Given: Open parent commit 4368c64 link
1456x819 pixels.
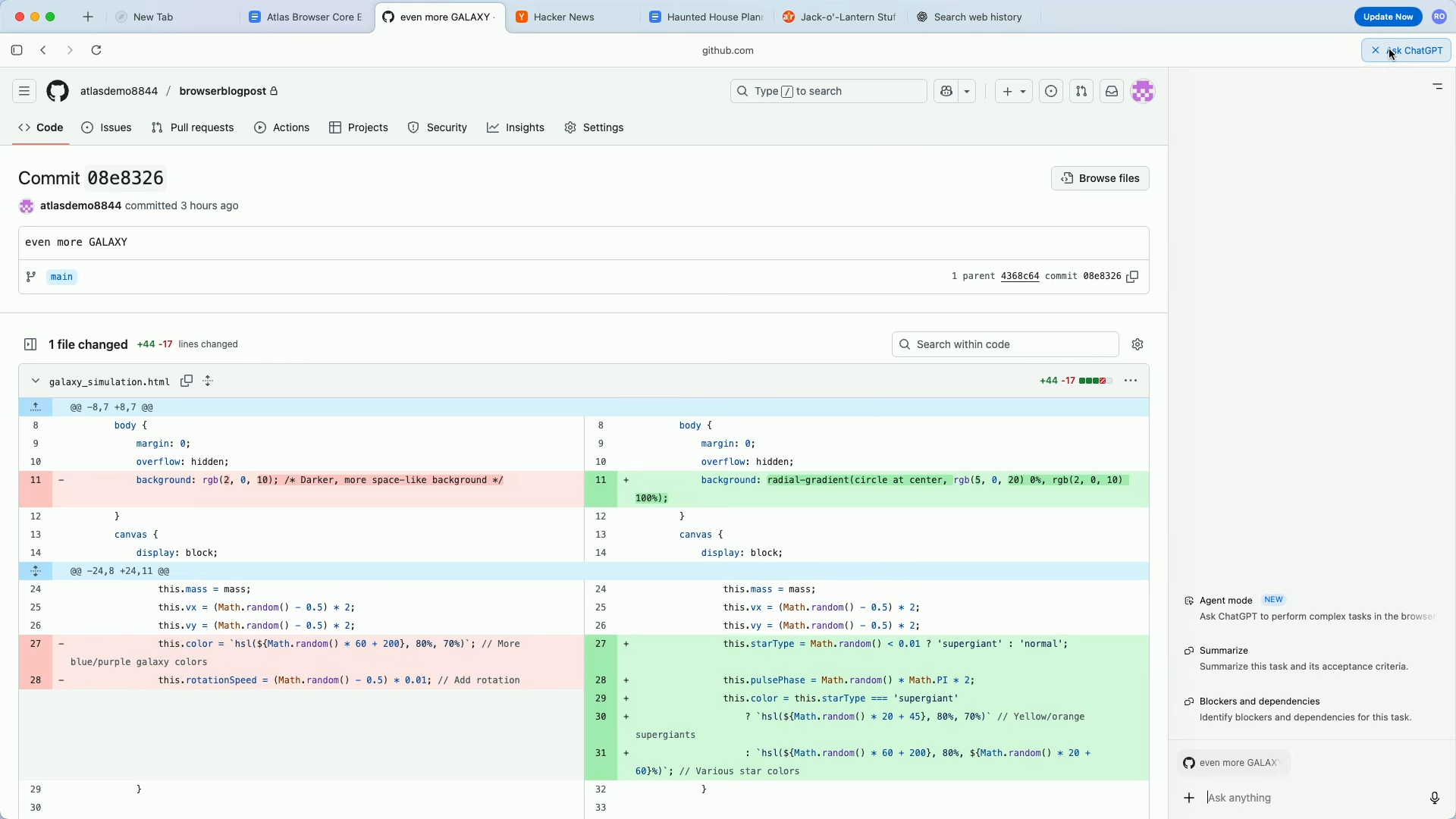Looking at the screenshot, I should [x=1020, y=277].
